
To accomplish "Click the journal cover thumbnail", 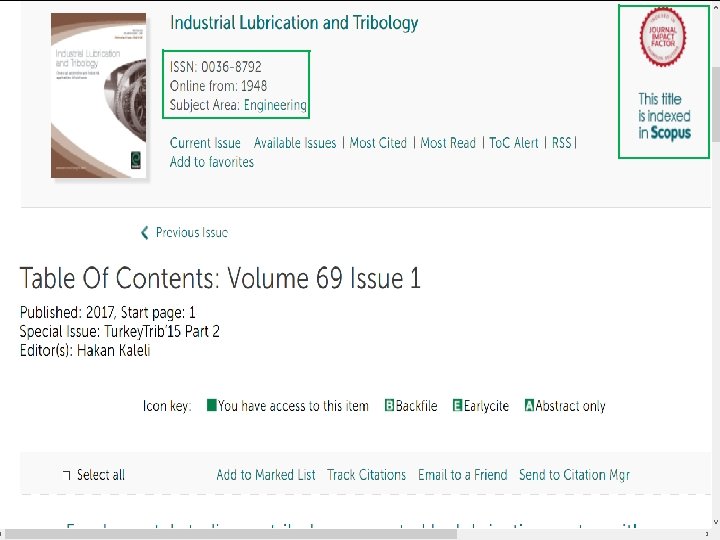I will click(98, 95).
